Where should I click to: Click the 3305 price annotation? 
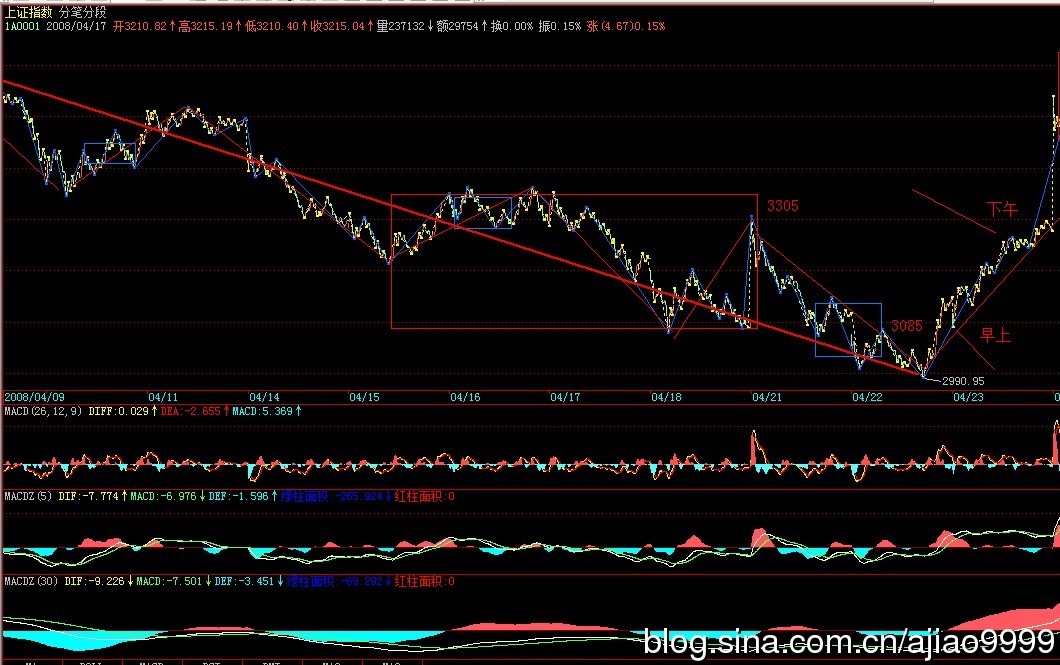(x=782, y=206)
